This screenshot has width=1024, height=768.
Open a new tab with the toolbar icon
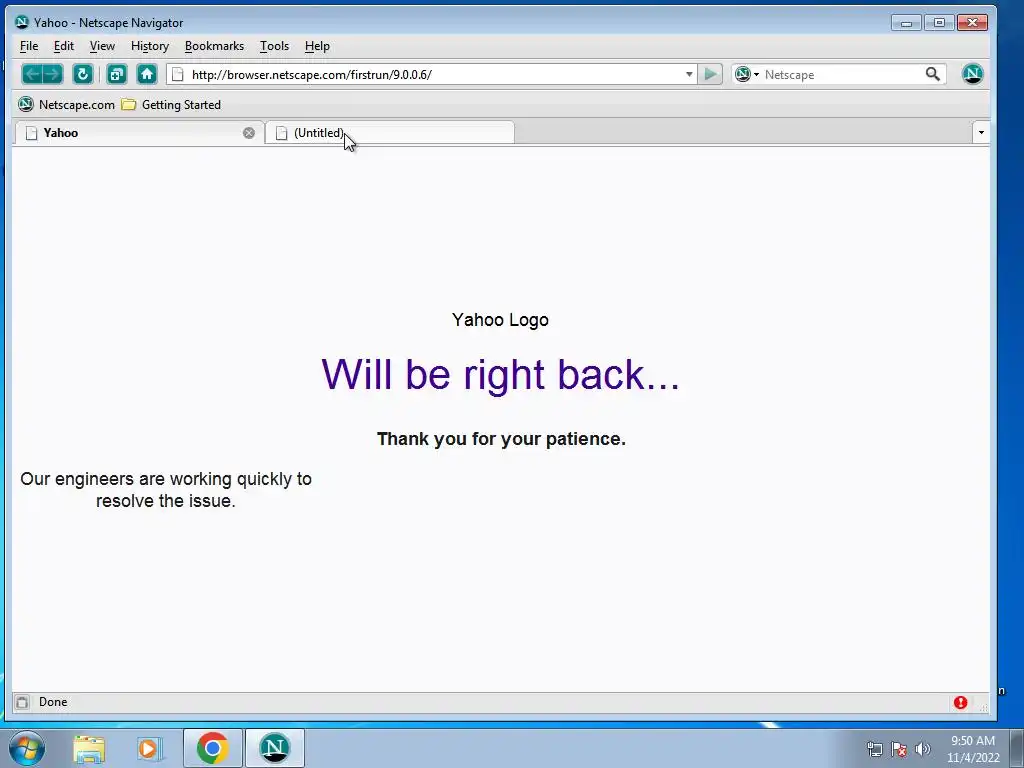117,74
